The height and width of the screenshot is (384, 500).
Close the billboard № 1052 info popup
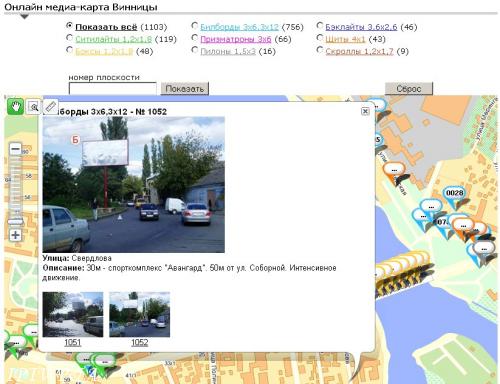pos(365,111)
